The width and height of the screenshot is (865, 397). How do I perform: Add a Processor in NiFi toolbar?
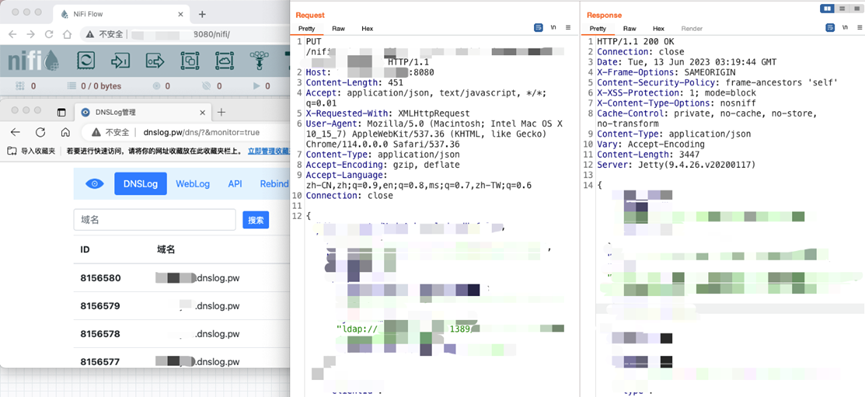tap(86, 60)
